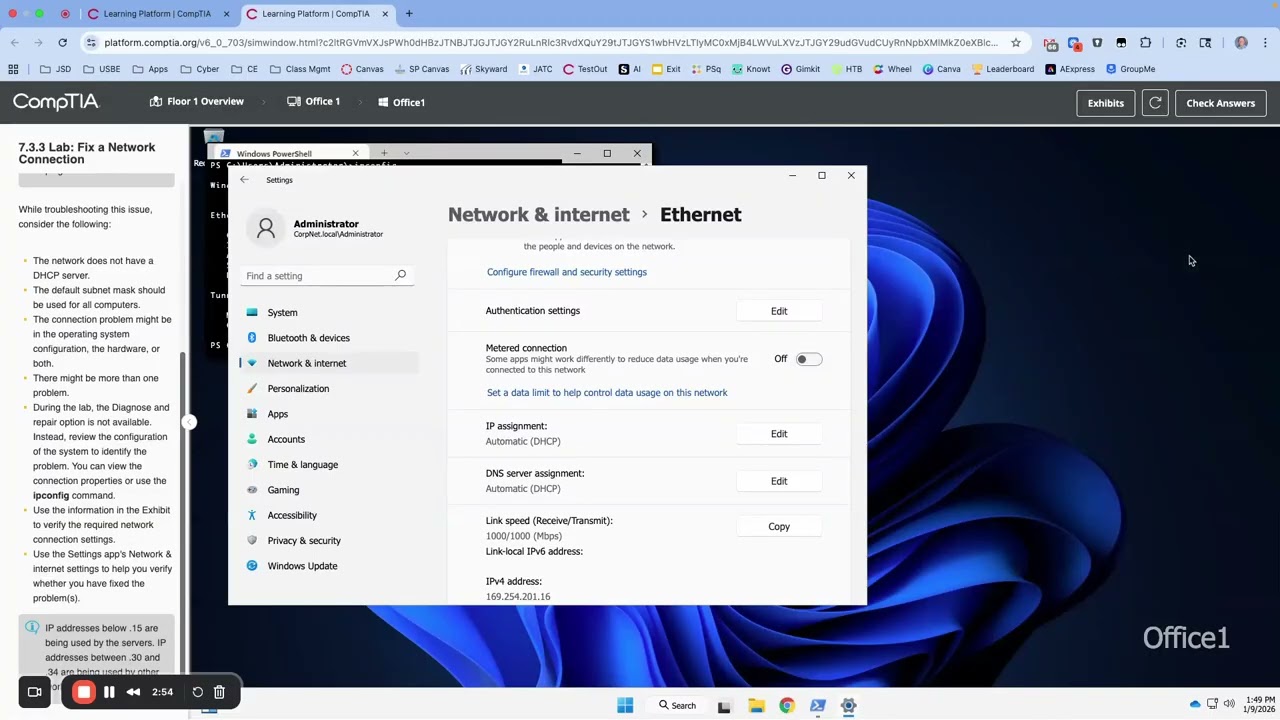
Task: Click the lab reload icon beside Exhibits
Action: coord(1155,103)
